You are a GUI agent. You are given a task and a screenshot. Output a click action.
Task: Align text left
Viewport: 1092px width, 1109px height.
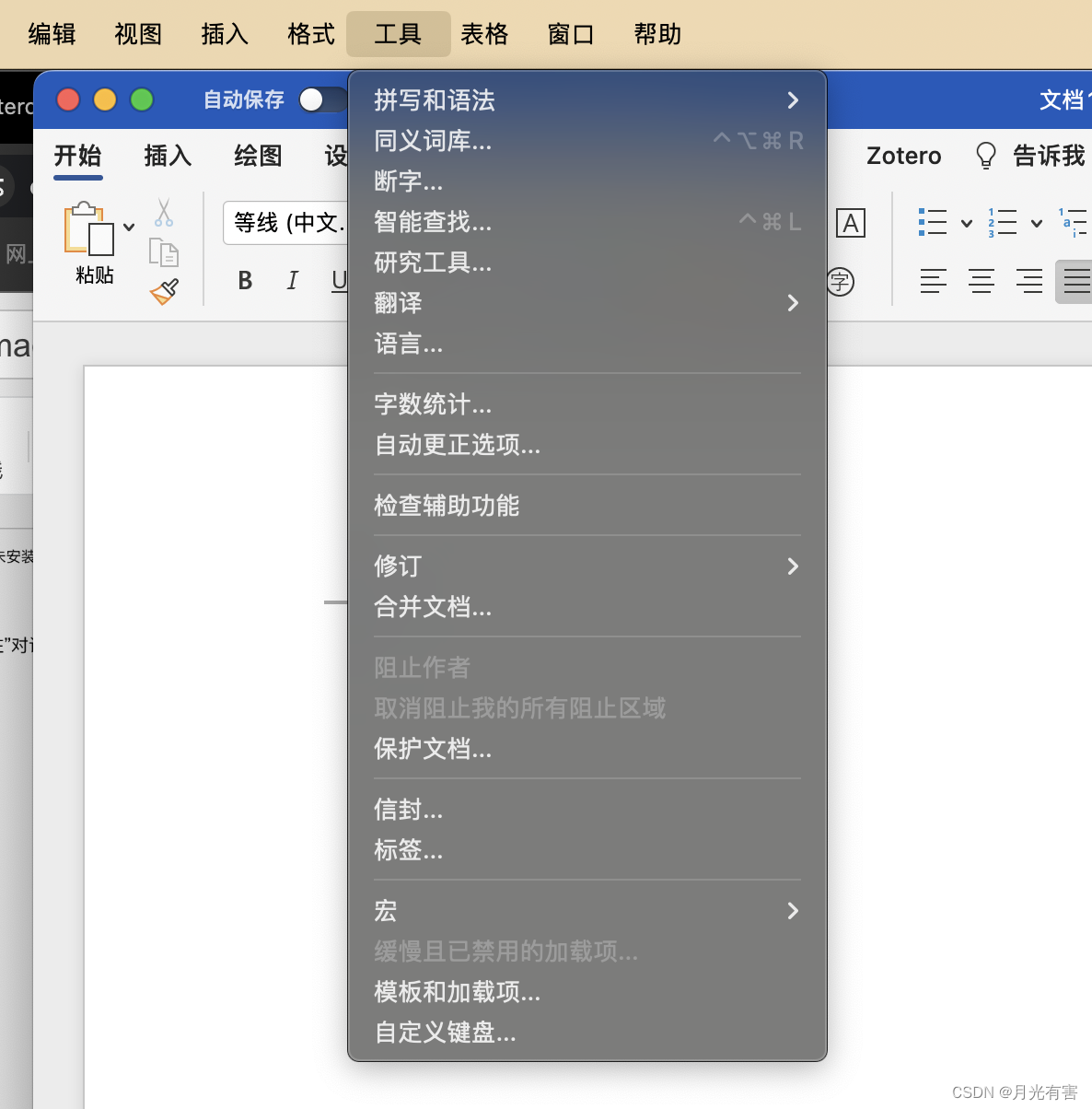coord(933,281)
